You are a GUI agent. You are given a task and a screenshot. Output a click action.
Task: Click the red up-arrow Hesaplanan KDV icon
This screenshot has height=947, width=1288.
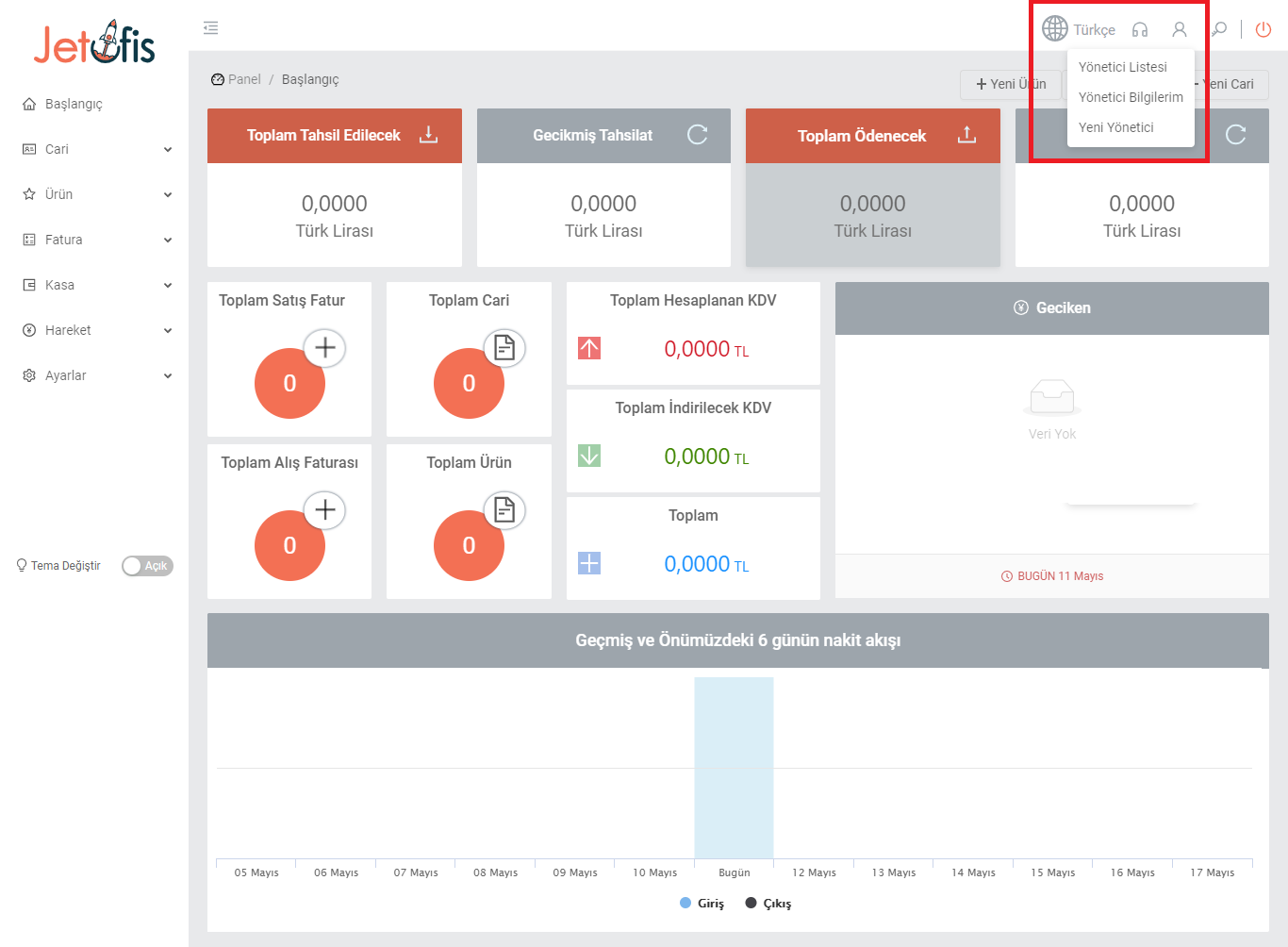click(589, 348)
